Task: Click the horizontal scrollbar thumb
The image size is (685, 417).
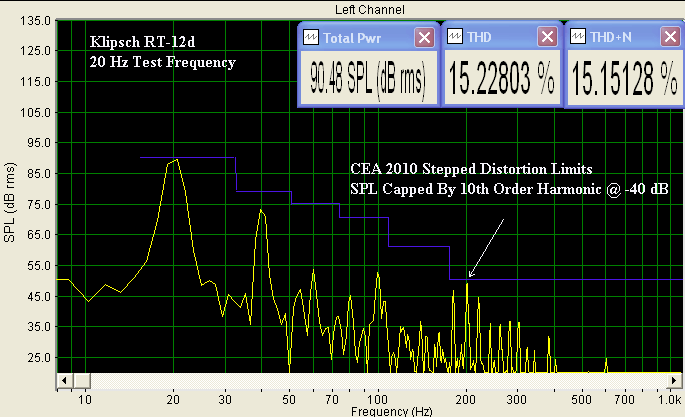Action: [82, 380]
